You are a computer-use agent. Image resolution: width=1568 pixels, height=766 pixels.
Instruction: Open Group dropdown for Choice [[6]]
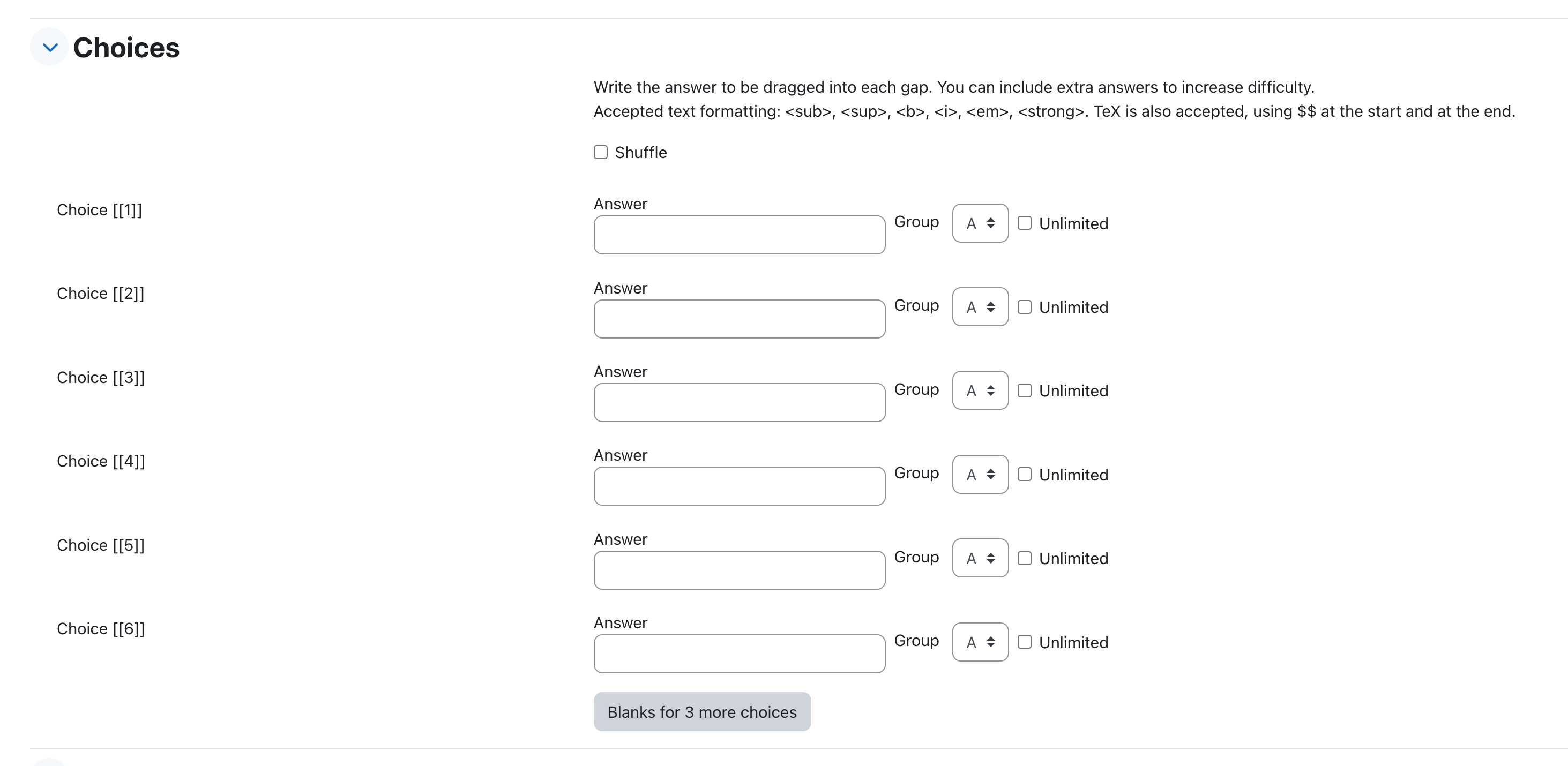coord(980,642)
